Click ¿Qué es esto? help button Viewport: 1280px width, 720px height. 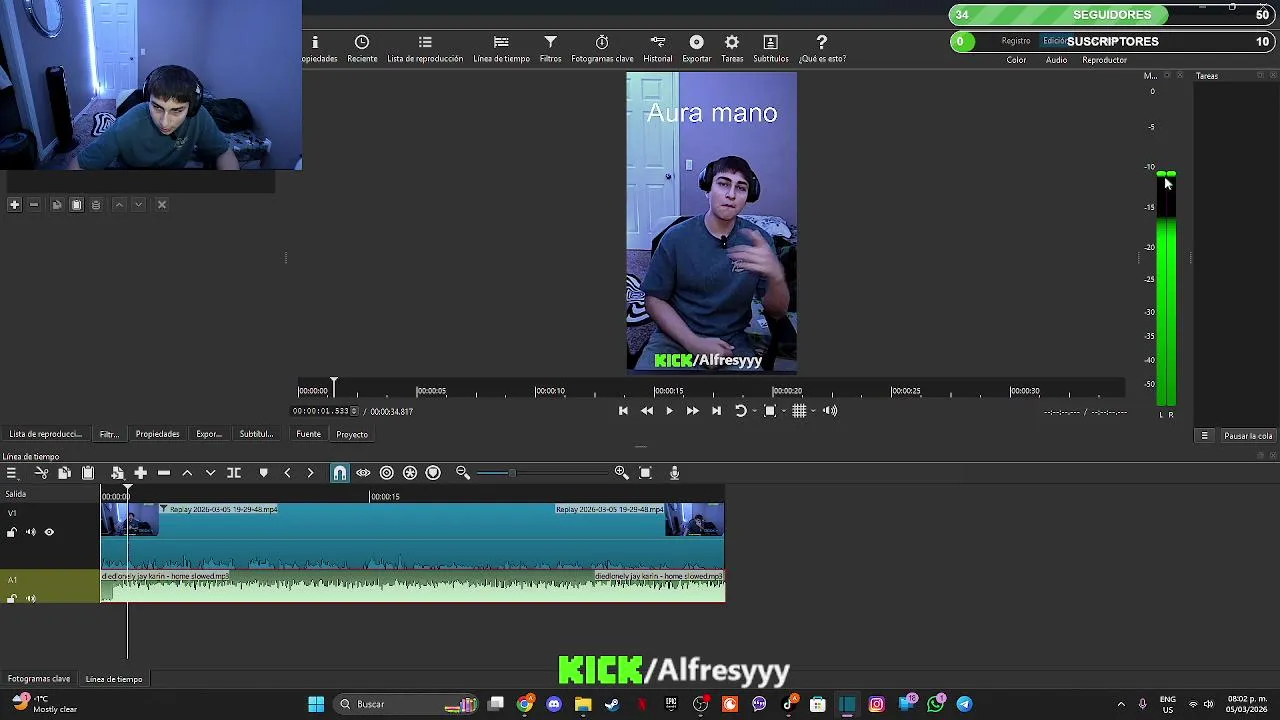click(822, 49)
